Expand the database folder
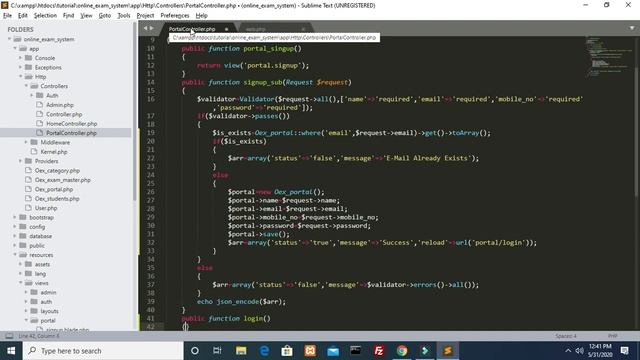The width and height of the screenshot is (640, 360). click(x=15, y=236)
